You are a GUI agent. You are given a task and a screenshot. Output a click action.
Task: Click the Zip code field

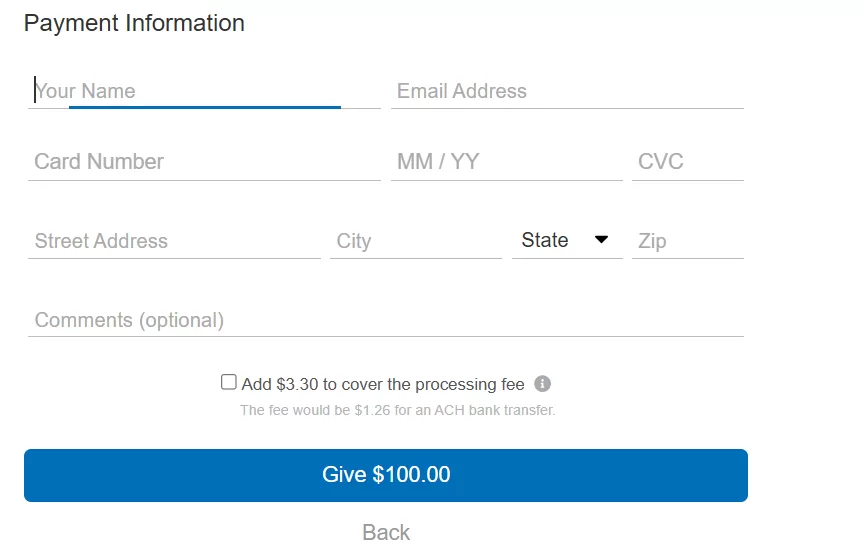[687, 241]
